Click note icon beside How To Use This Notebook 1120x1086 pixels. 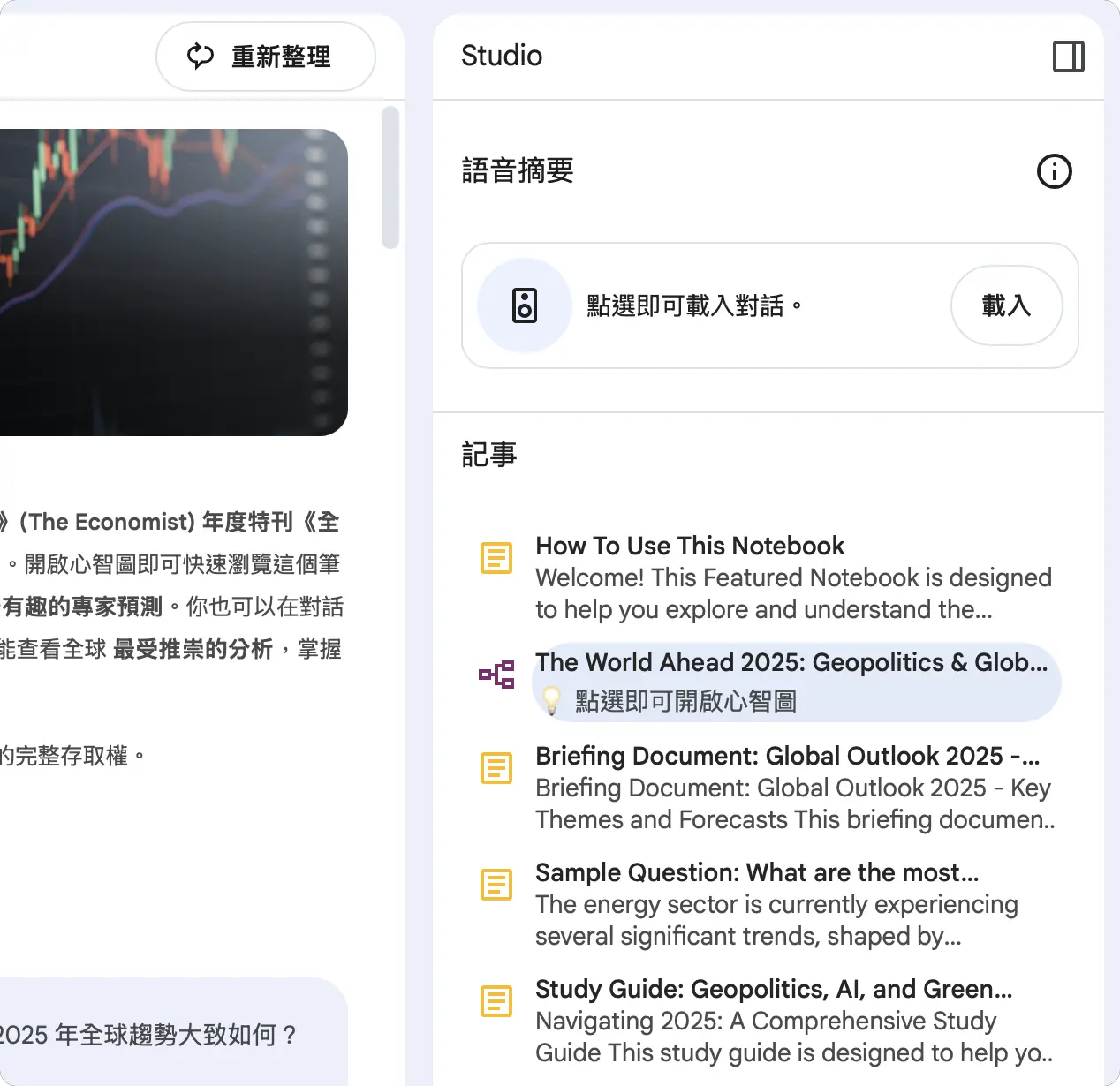pos(496,558)
